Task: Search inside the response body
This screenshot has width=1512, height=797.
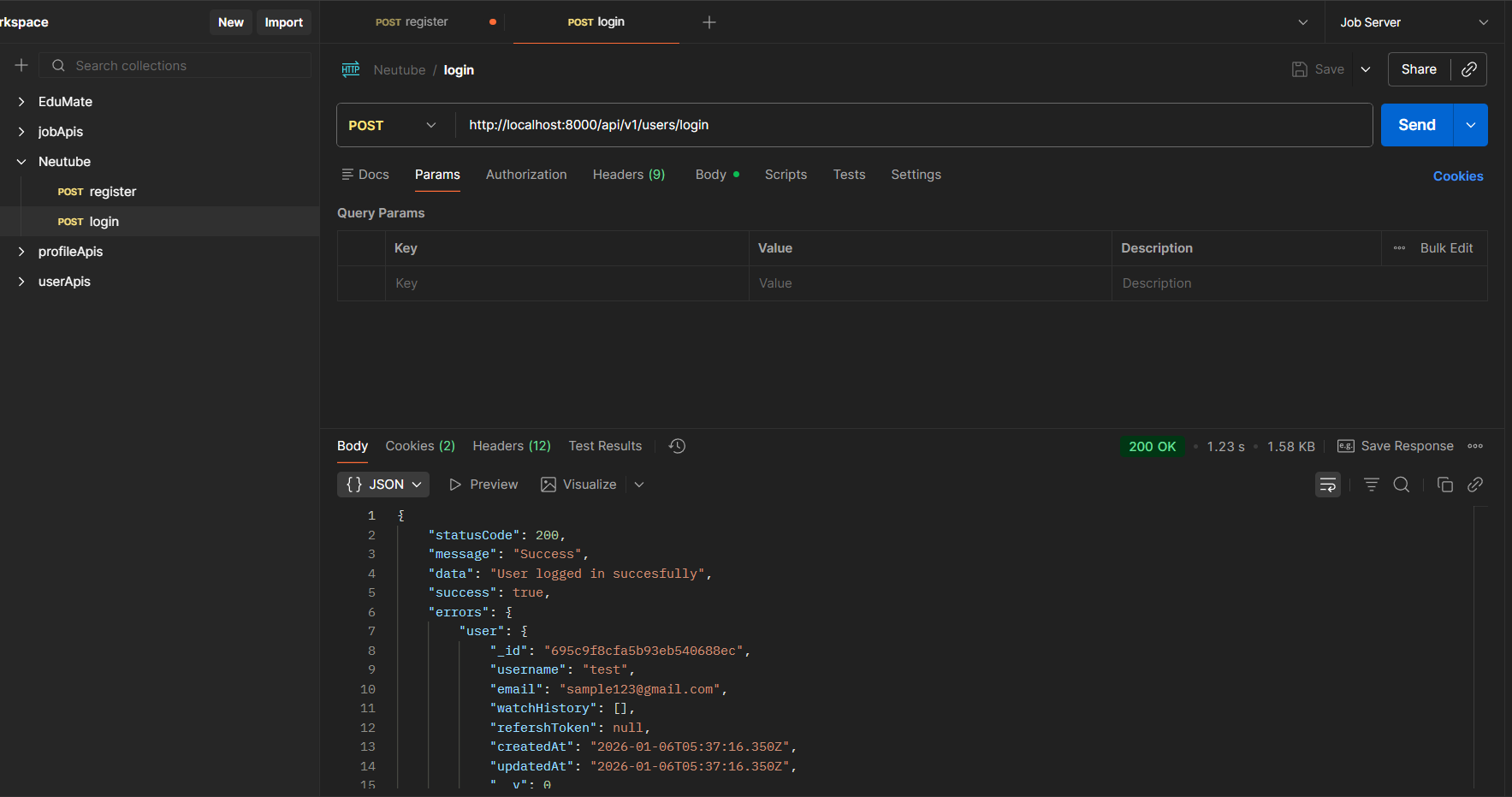Action: click(1401, 485)
